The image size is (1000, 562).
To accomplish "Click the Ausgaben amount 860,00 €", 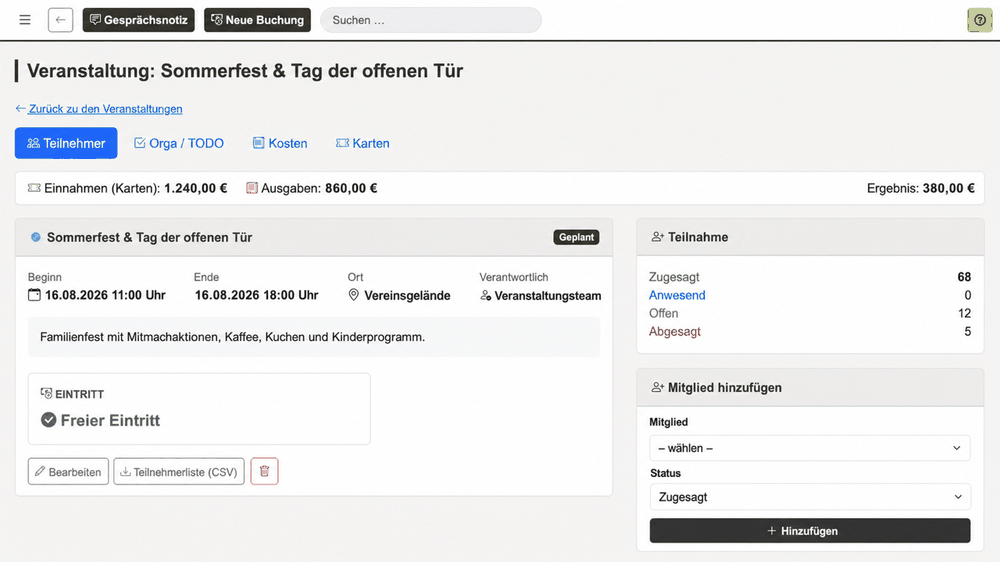I will click(x=351, y=188).
